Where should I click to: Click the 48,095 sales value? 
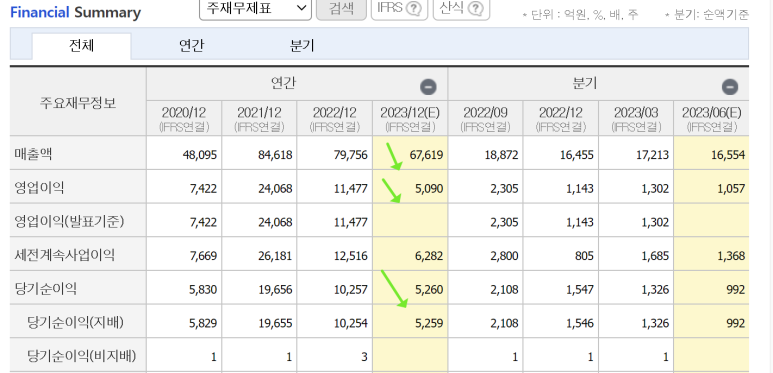(x=200, y=155)
